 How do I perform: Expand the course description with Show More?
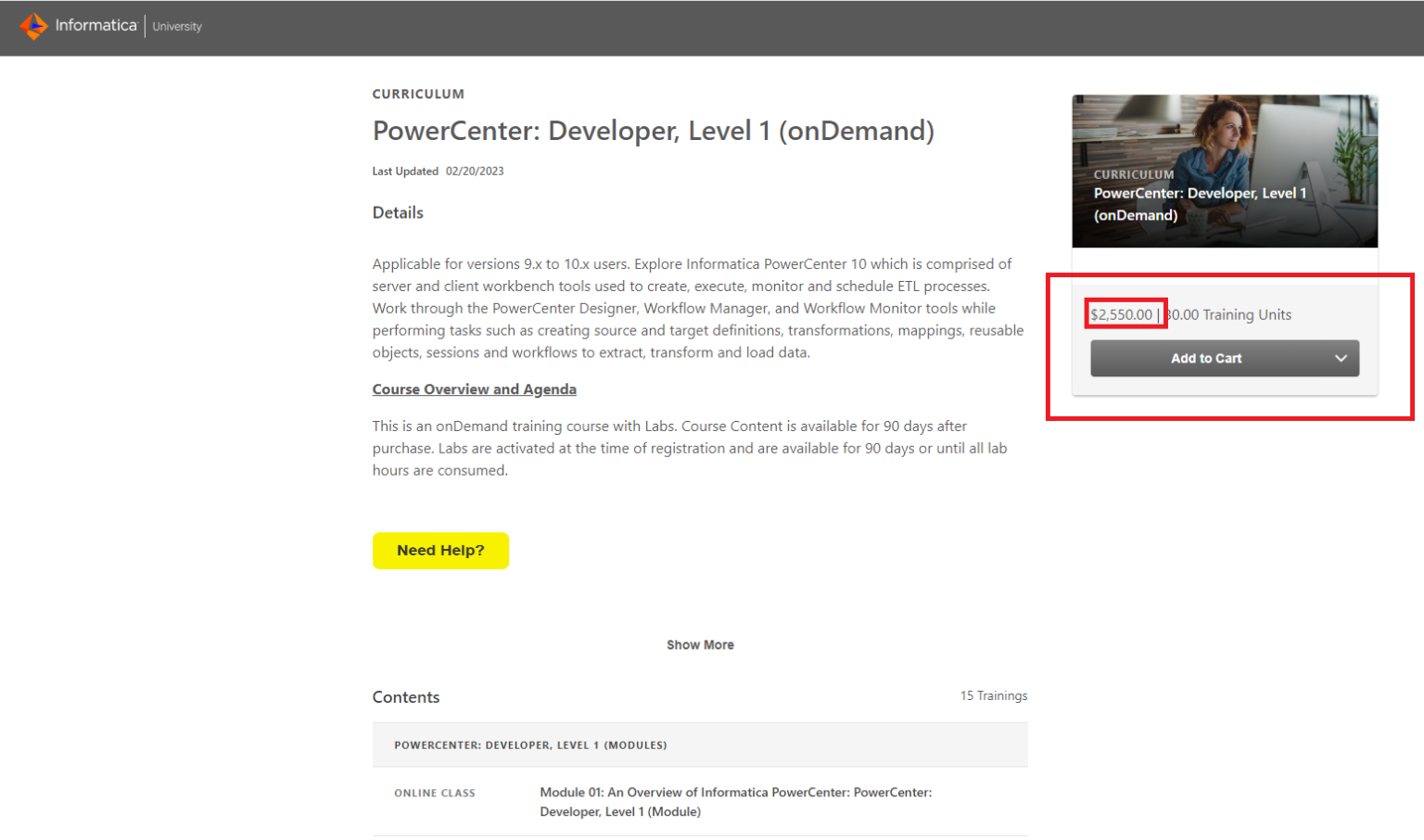(x=700, y=644)
